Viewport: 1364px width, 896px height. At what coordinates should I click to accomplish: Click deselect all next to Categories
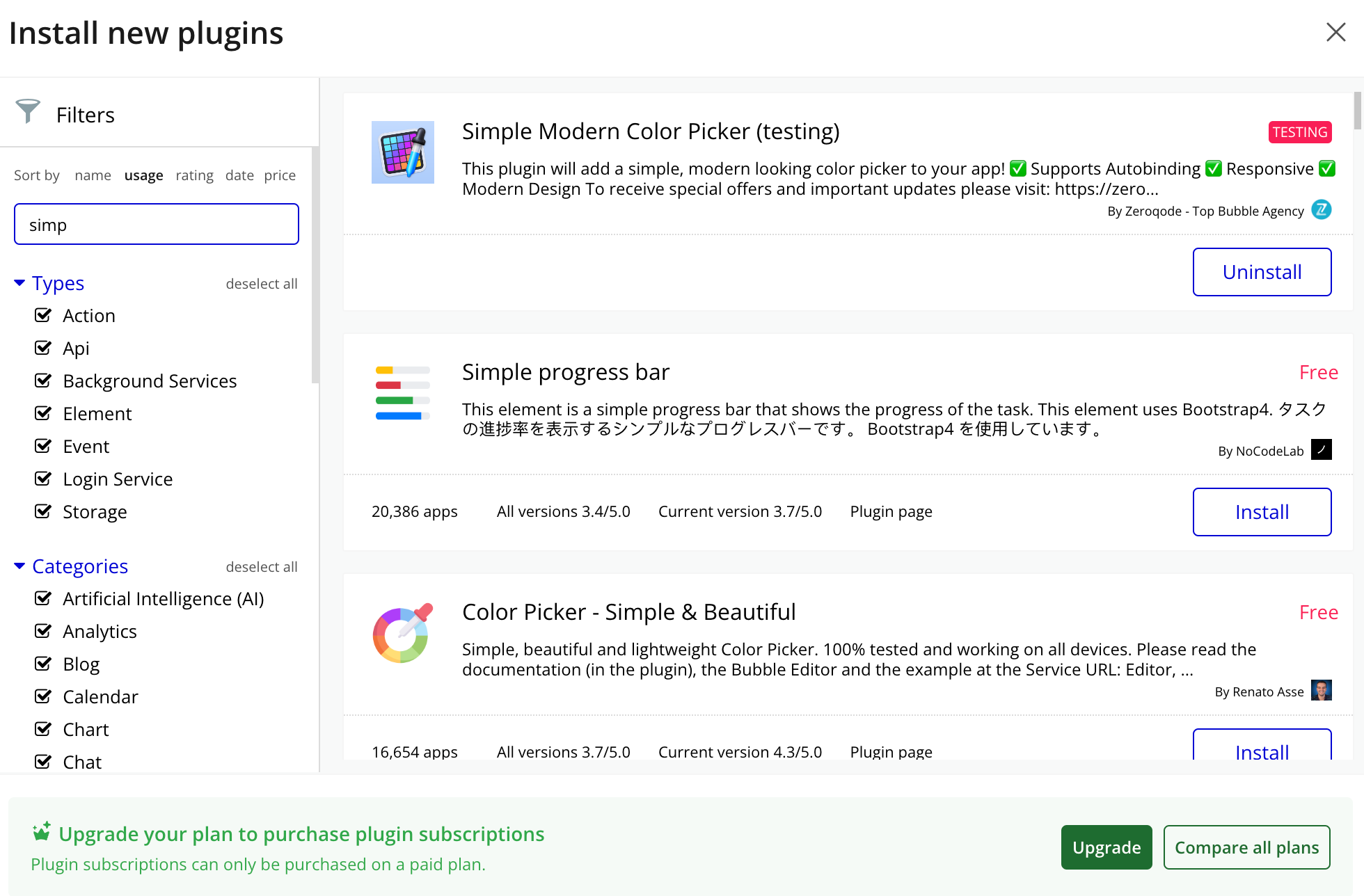point(261,567)
